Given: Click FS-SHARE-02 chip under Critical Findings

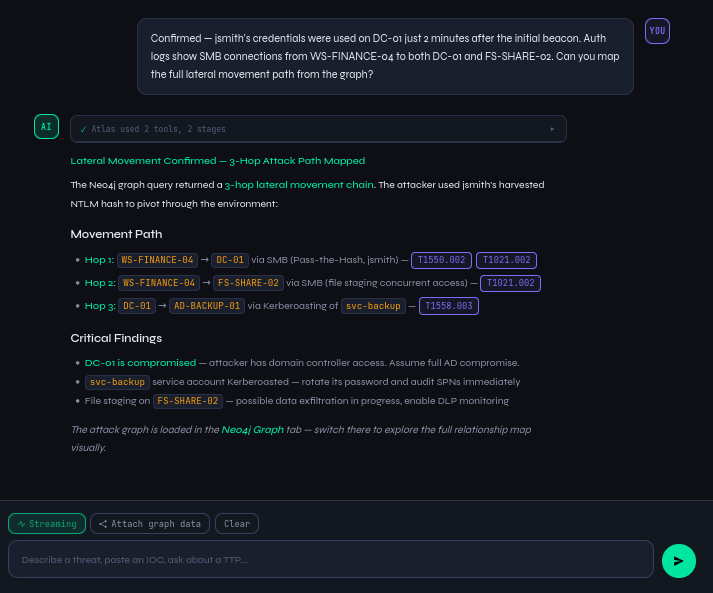Looking at the screenshot, I should pyautogui.click(x=188, y=401).
